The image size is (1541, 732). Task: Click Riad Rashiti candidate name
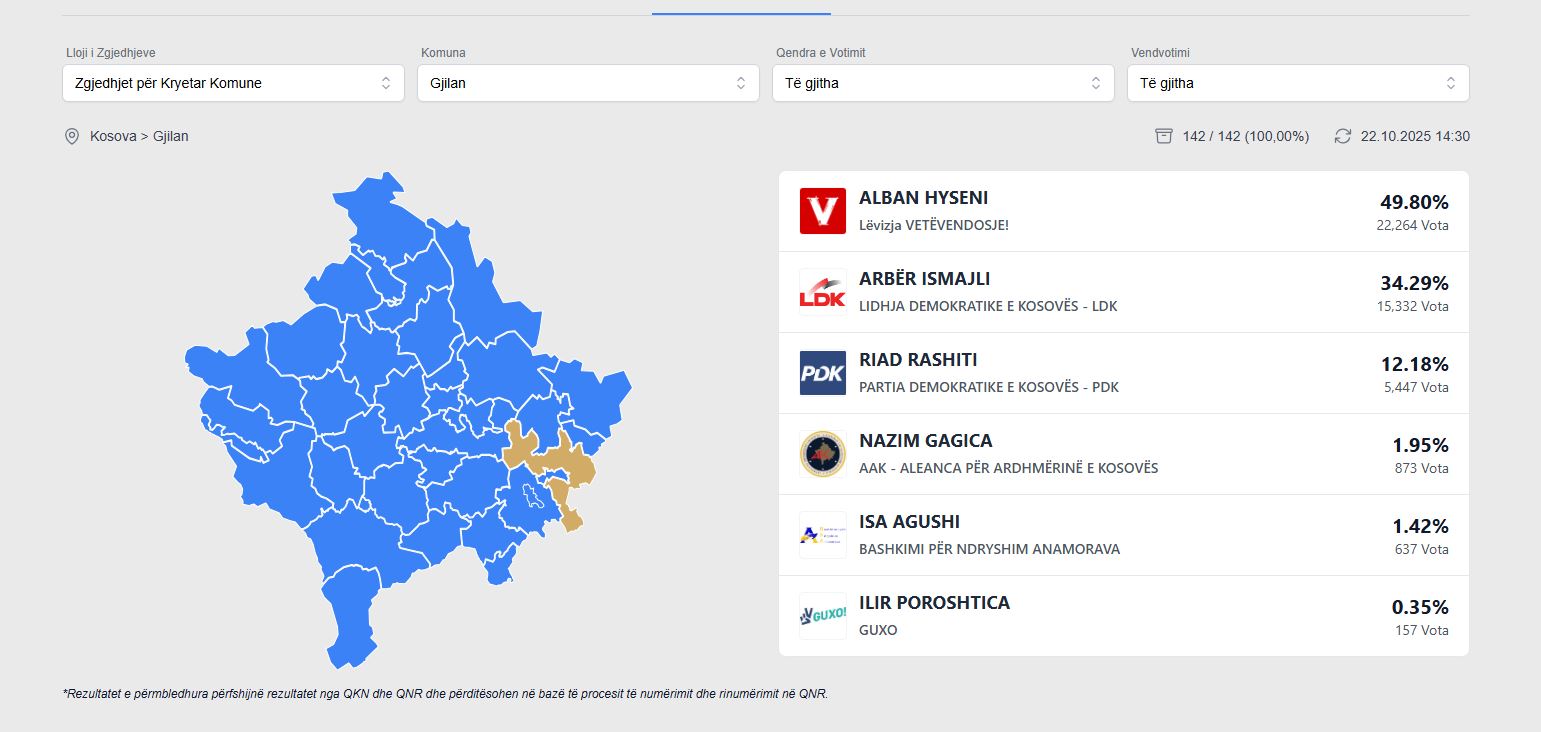click(918, 360)
